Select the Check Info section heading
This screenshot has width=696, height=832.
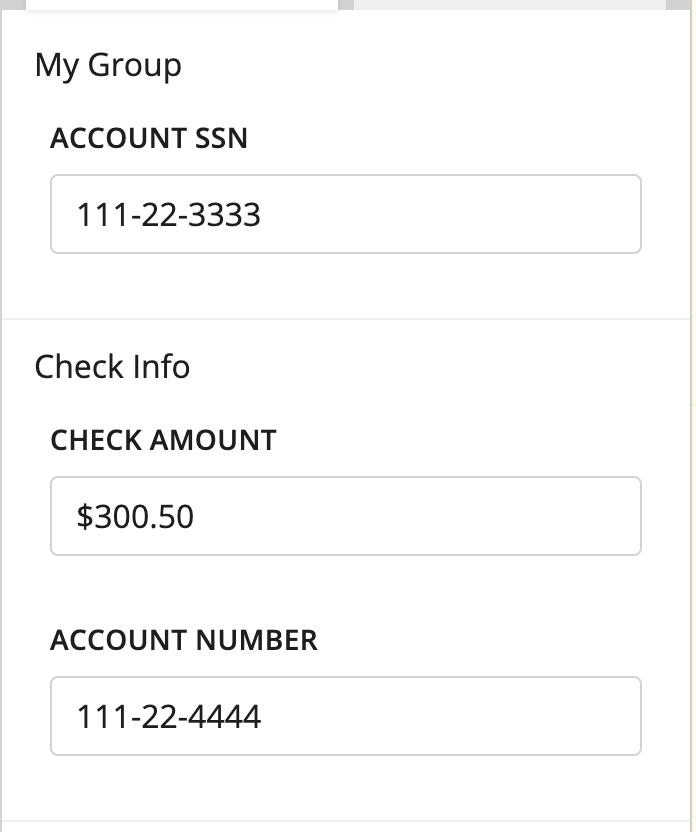tap(112, 367)
